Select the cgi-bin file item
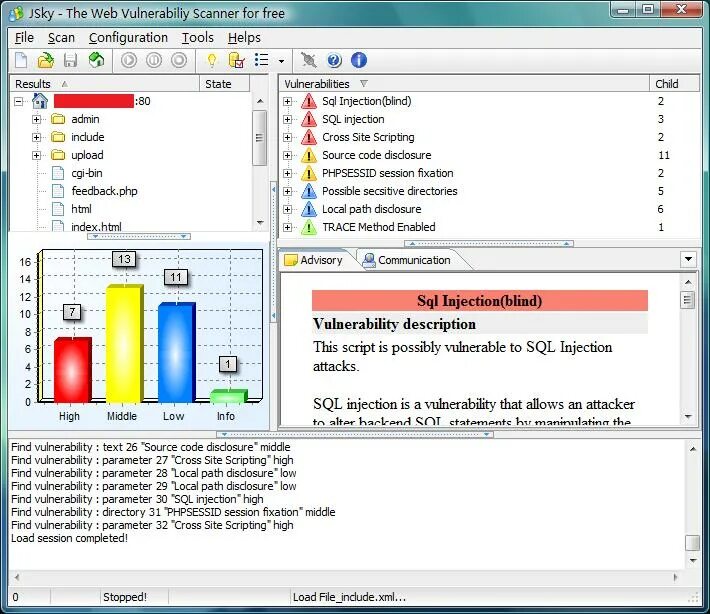 (86, 173)
